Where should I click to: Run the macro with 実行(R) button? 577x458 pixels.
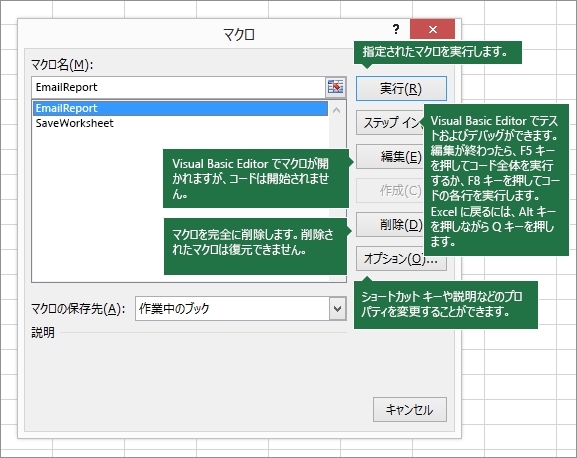401,88
